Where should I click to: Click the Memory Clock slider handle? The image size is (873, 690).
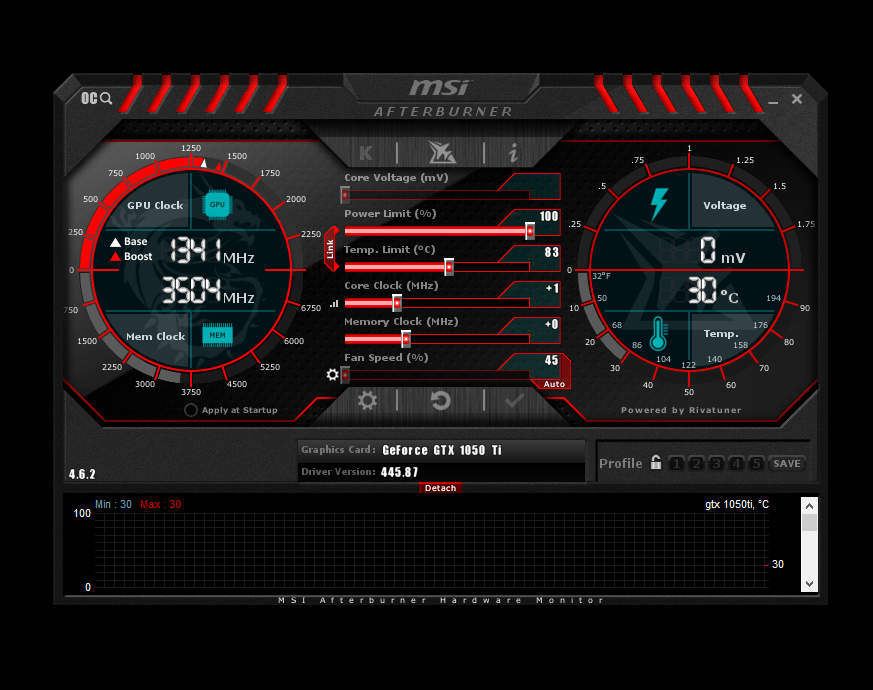coord(406,339)
